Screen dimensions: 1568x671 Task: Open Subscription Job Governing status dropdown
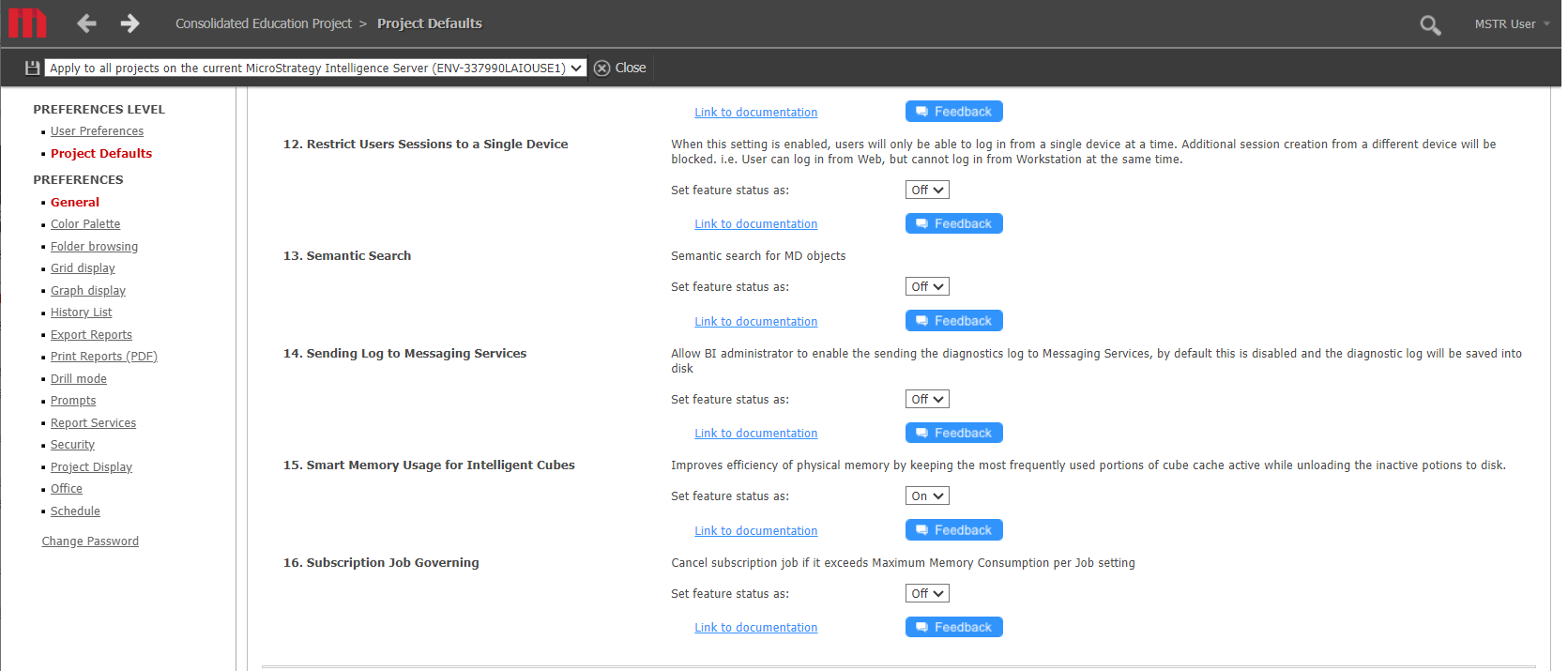tap(926, 594)
